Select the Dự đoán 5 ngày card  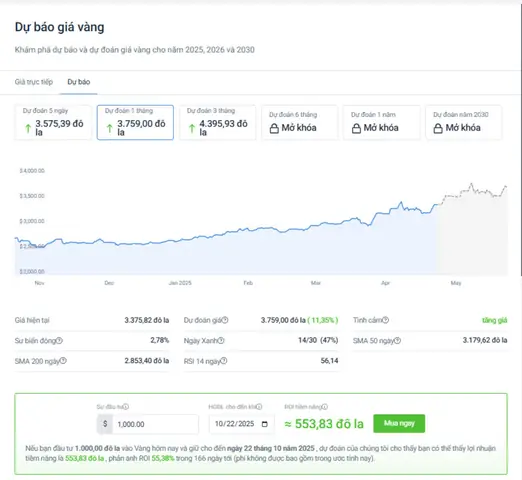coord(53,122)
